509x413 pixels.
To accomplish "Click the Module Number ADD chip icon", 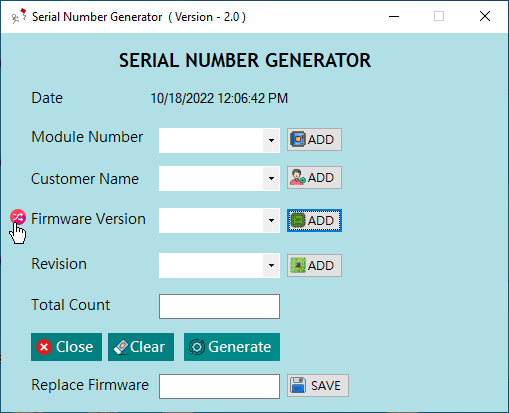I will pos(297,139).
